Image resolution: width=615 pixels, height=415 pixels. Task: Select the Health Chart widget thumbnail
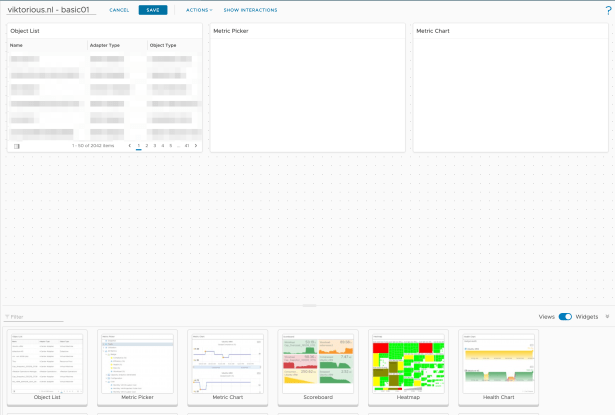499,367
